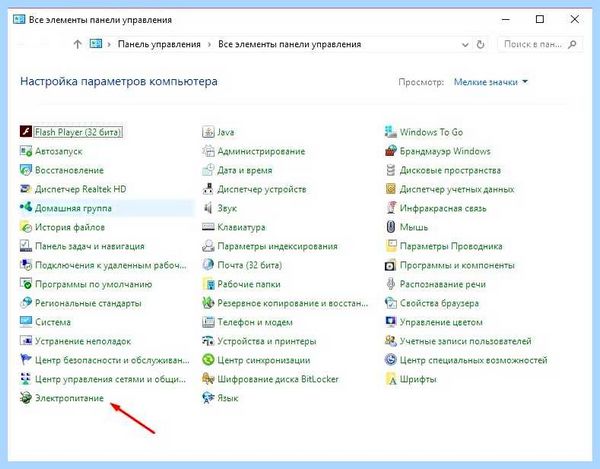Click the Электропитание icon
The width and height of the screenshot is (600, 469).
coord(26,398)
